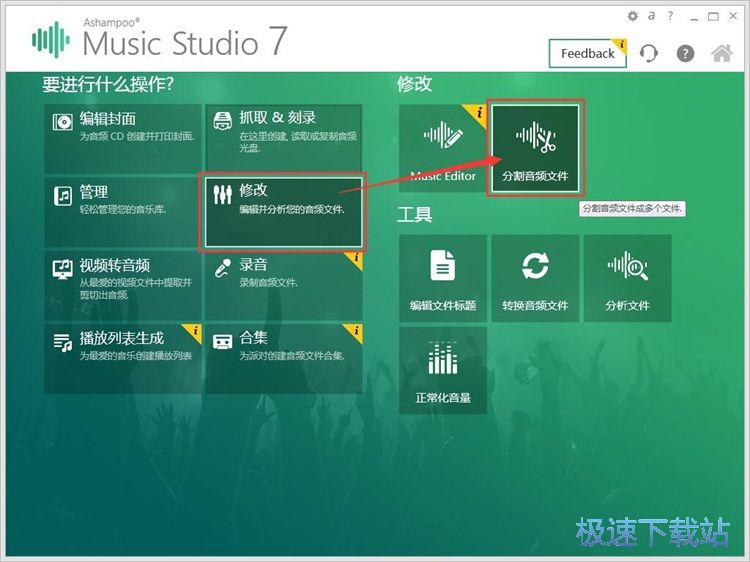Open 正常化音量 normalize volume tool

pyautogui.click(x=443, y=370)
